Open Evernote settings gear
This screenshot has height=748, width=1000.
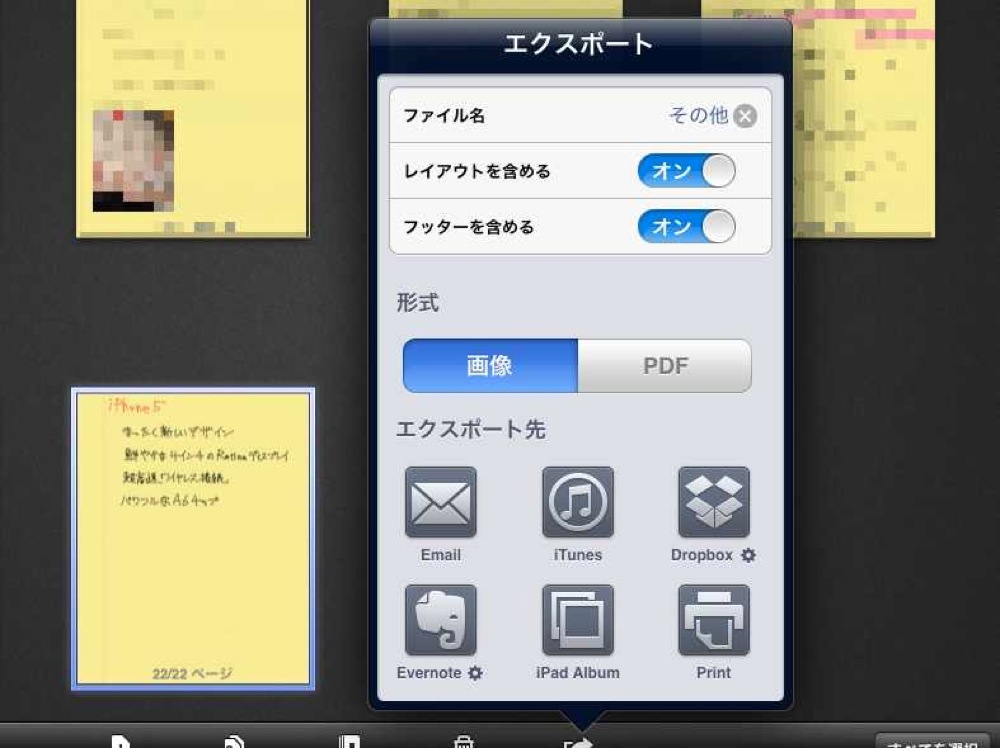[x=475, y=673]
